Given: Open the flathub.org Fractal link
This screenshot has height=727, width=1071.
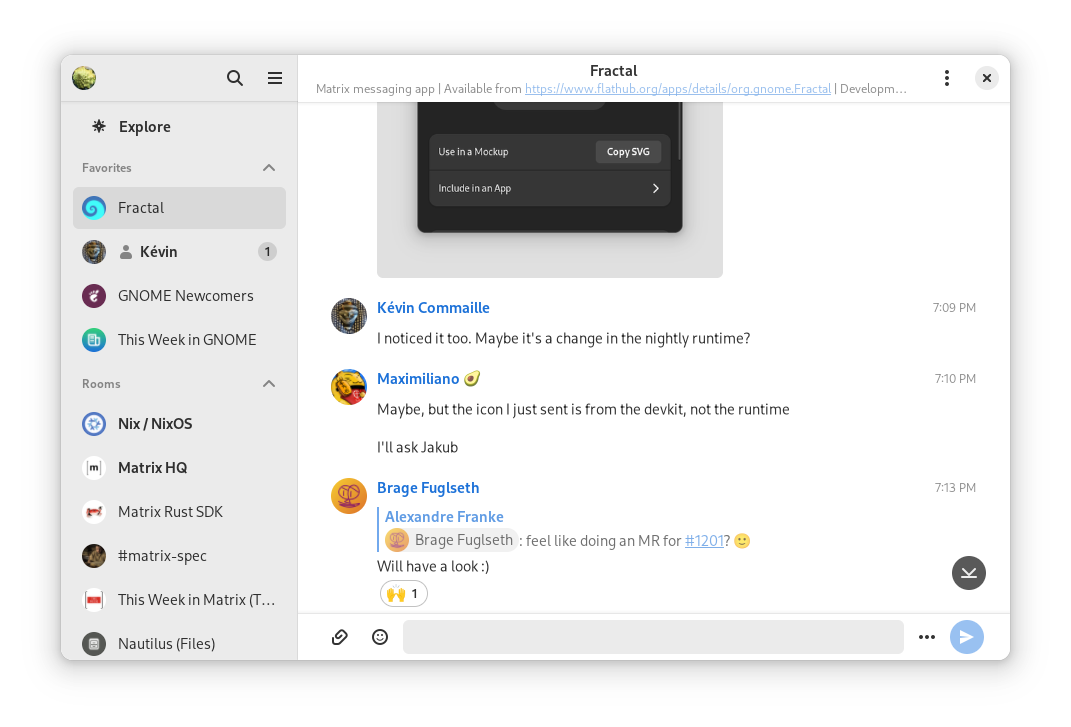Looking at the screenshot, I should tap(677, 89).
